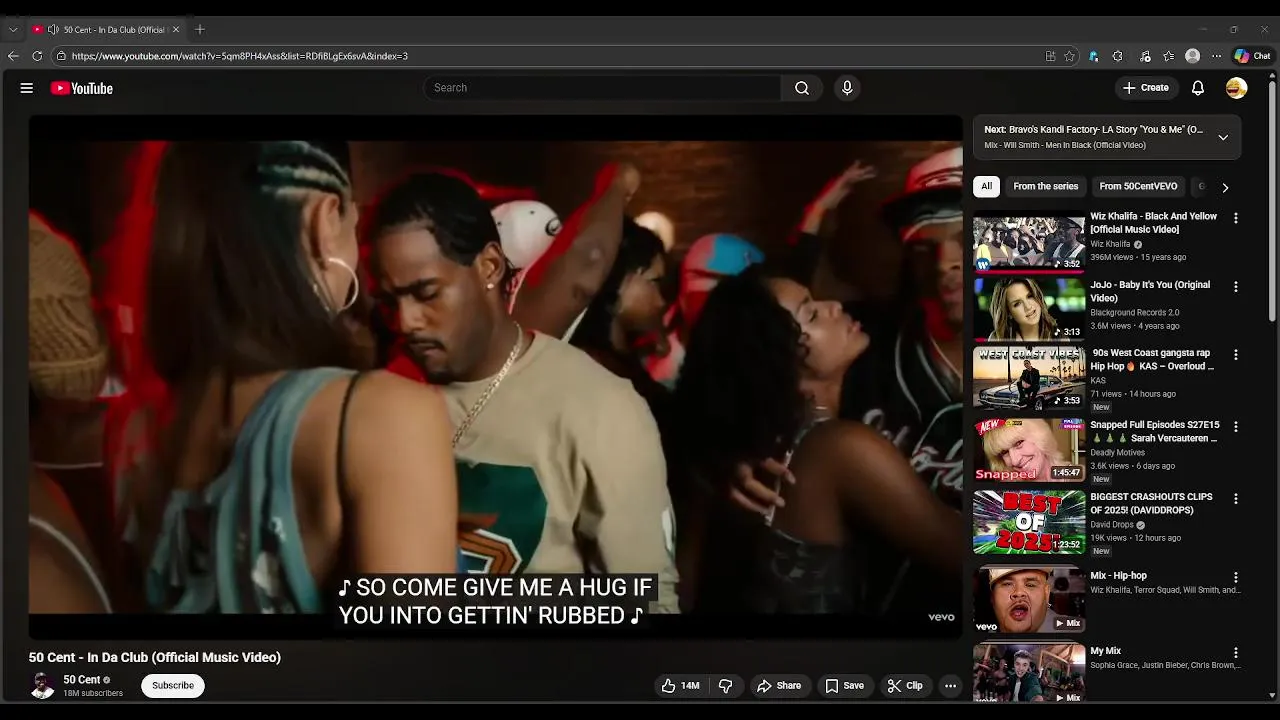
Task: Open options for 90s West Coast video
Action: (x=1235, y=355)
